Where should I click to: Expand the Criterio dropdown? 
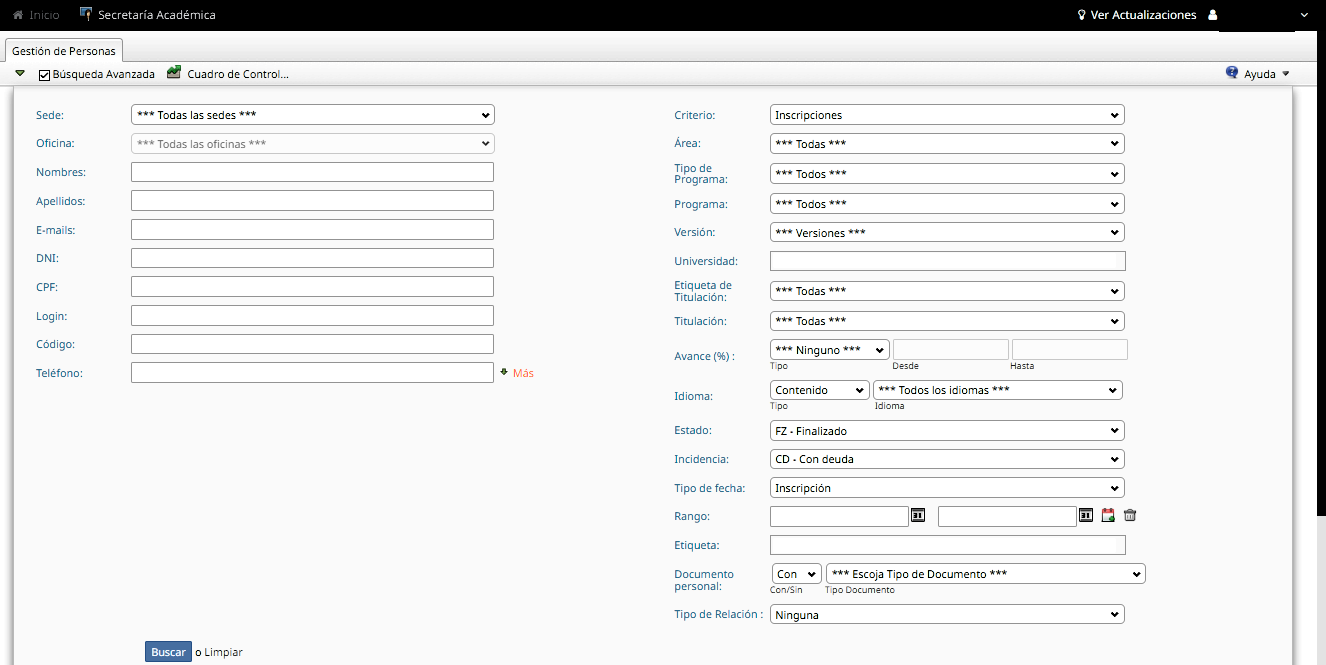click(x=947, y=115)
